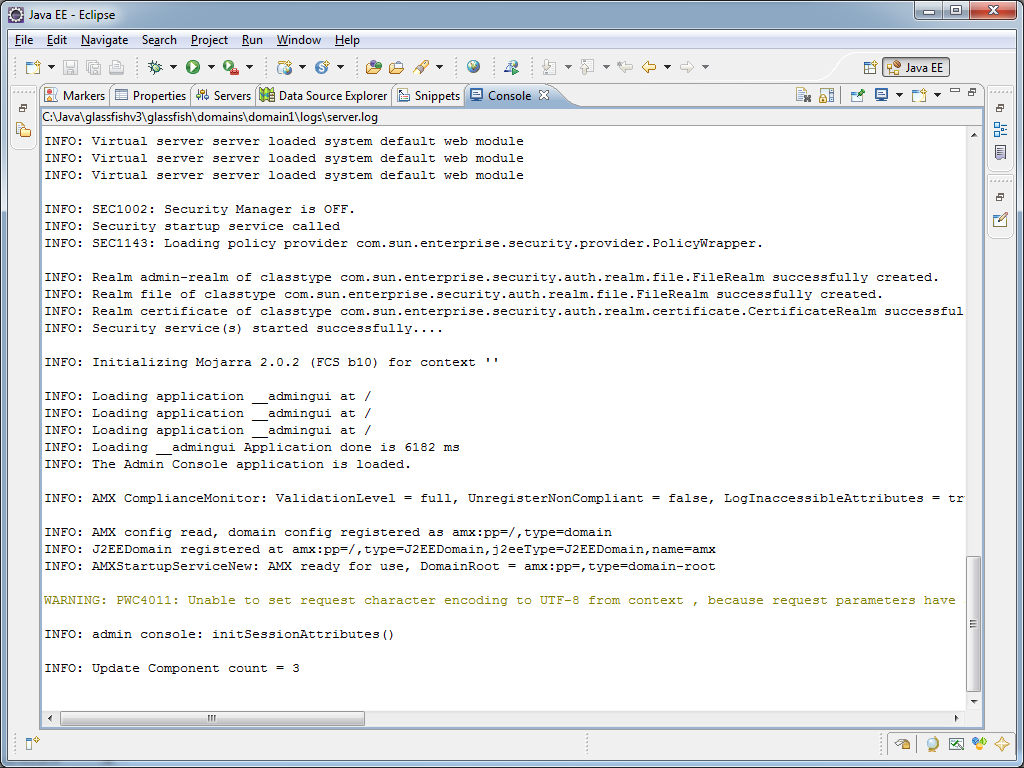Open the Search menu

[x=159, y=40]
